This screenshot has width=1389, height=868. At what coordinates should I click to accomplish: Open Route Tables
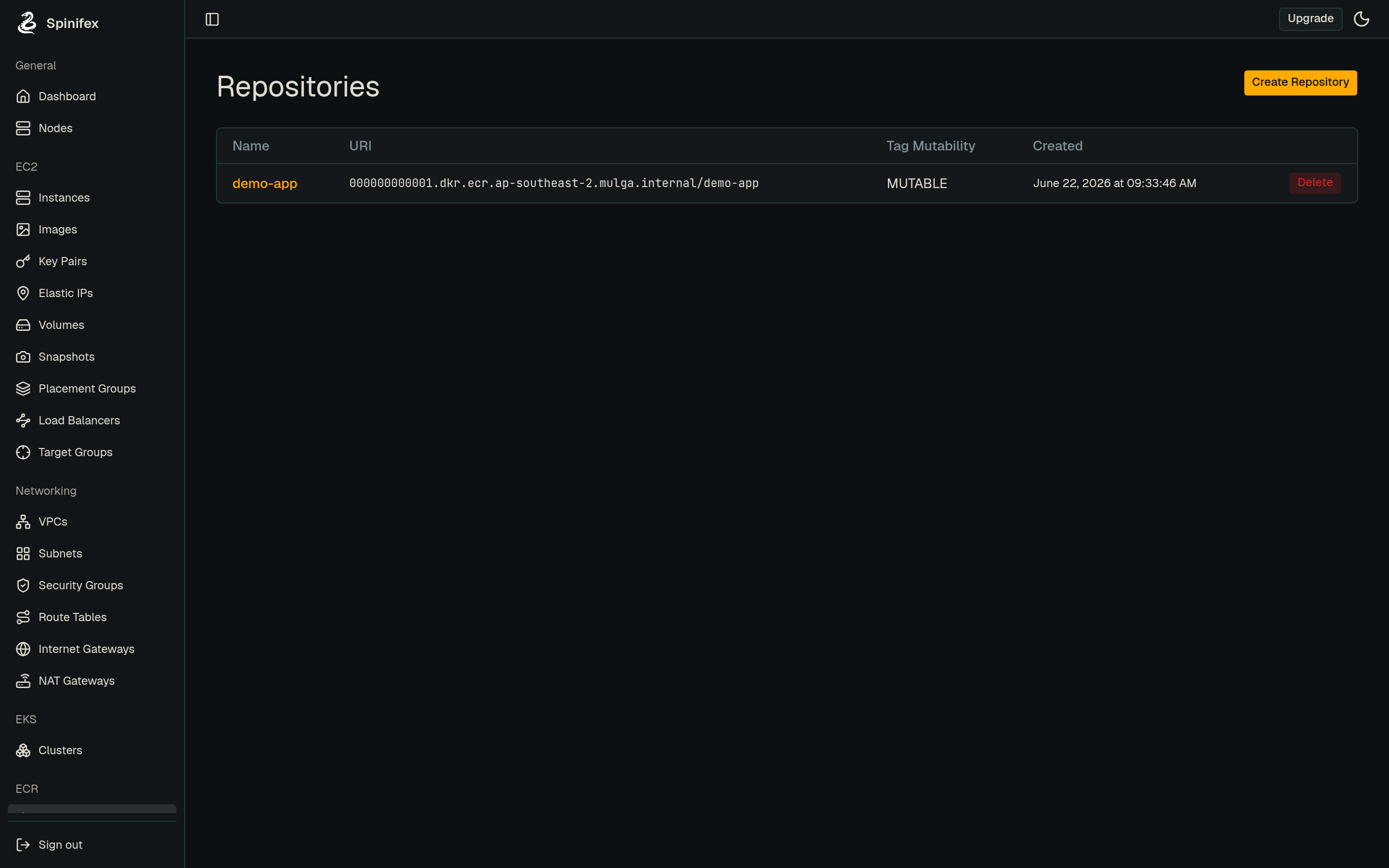point(92,617)
